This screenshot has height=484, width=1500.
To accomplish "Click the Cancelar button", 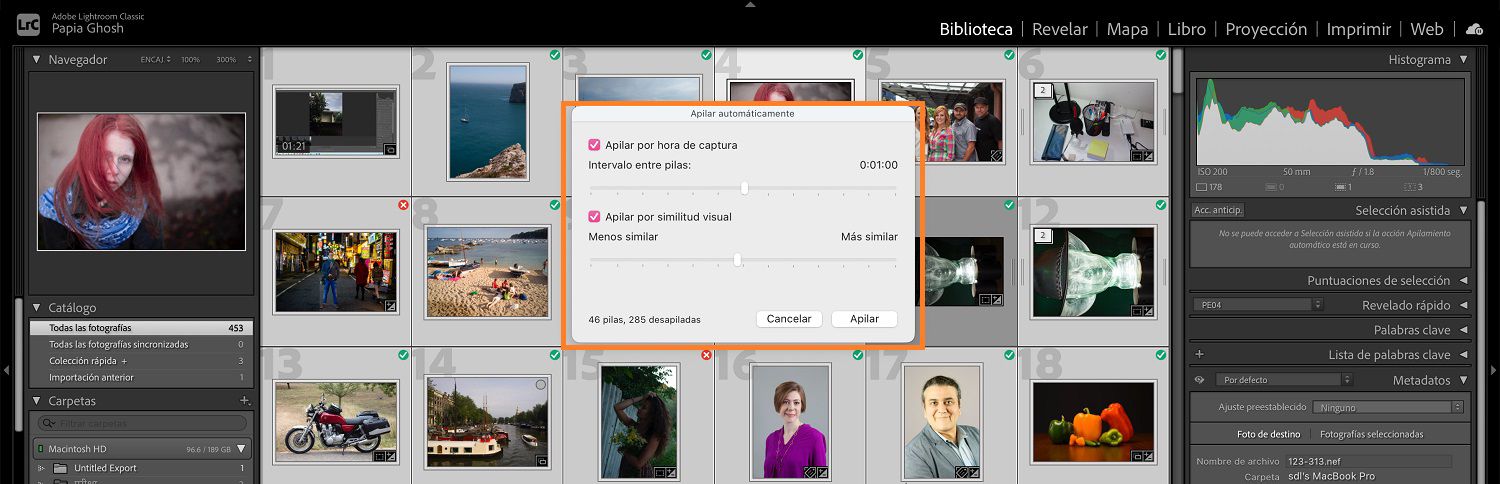I will (789, 319).
